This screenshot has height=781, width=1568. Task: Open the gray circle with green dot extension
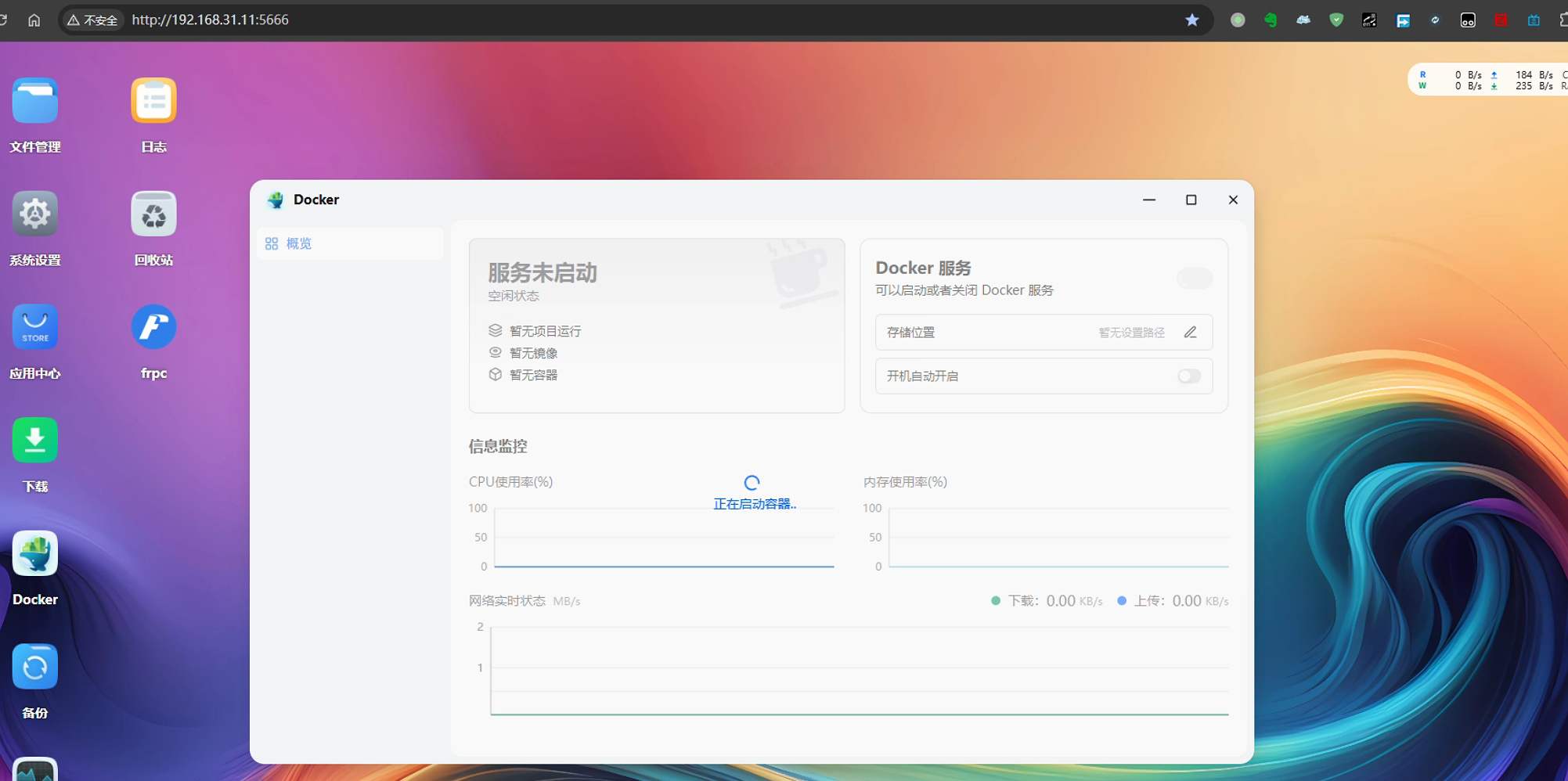pyautogui.click(x=1238, y=20)
